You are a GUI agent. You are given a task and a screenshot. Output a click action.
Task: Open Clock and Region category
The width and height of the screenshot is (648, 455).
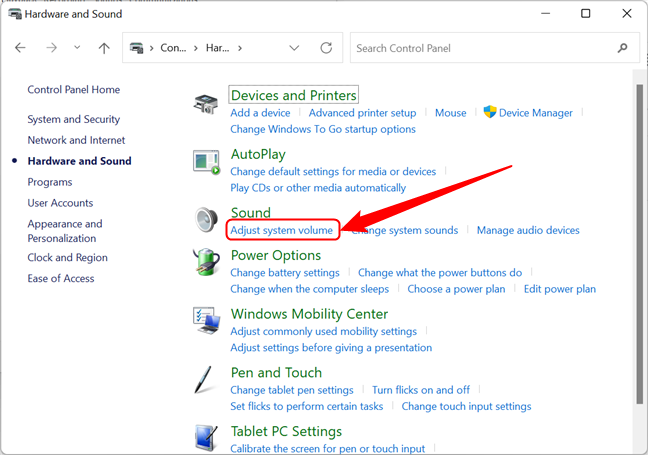click(x=67, y=257)
